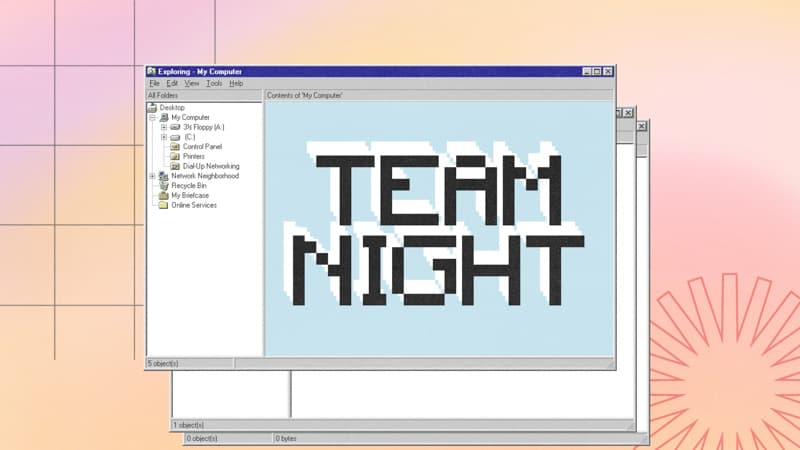Select the Desktop icon in the folder tree

click(152, 108)
